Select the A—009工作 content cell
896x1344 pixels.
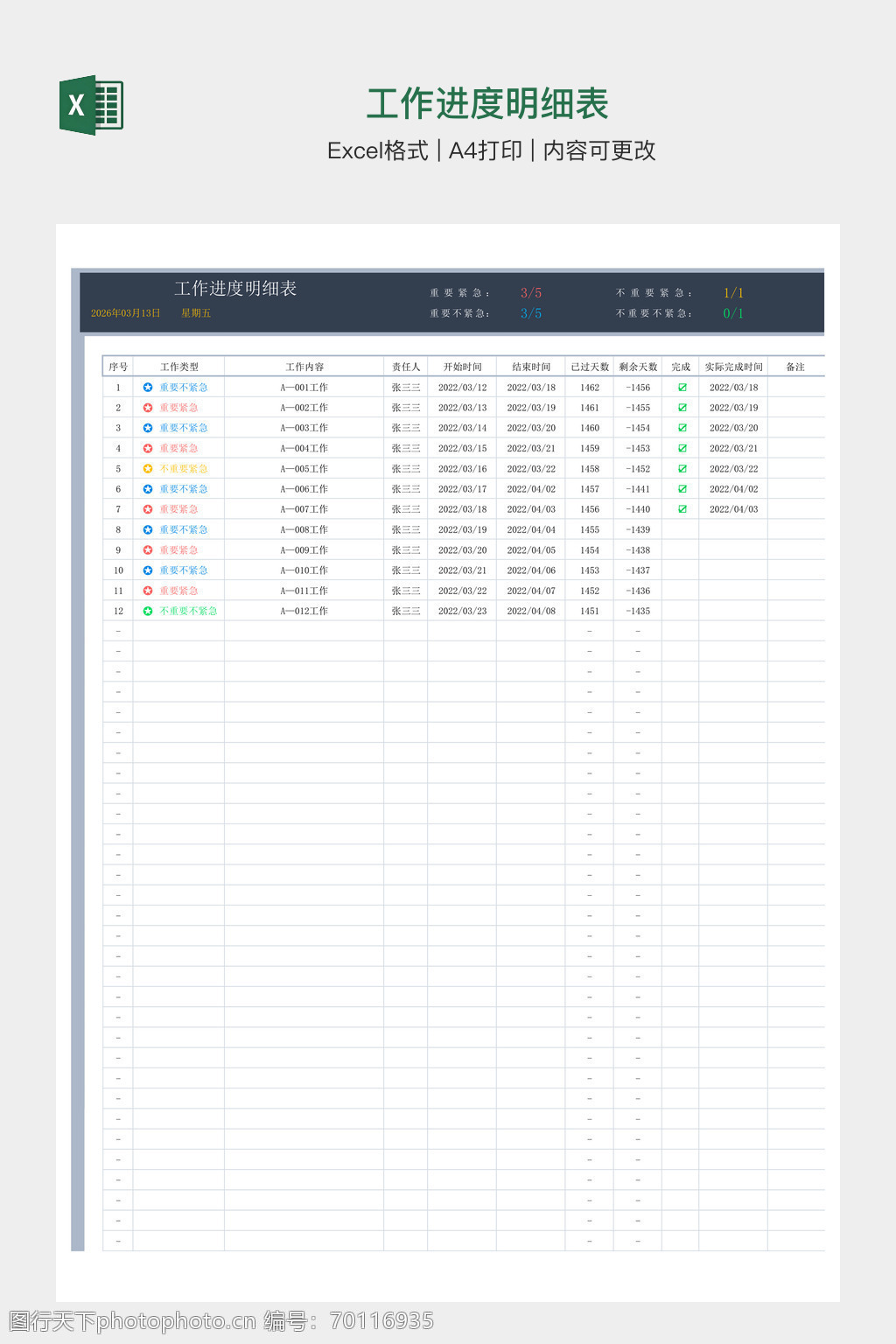click(304, 550)
